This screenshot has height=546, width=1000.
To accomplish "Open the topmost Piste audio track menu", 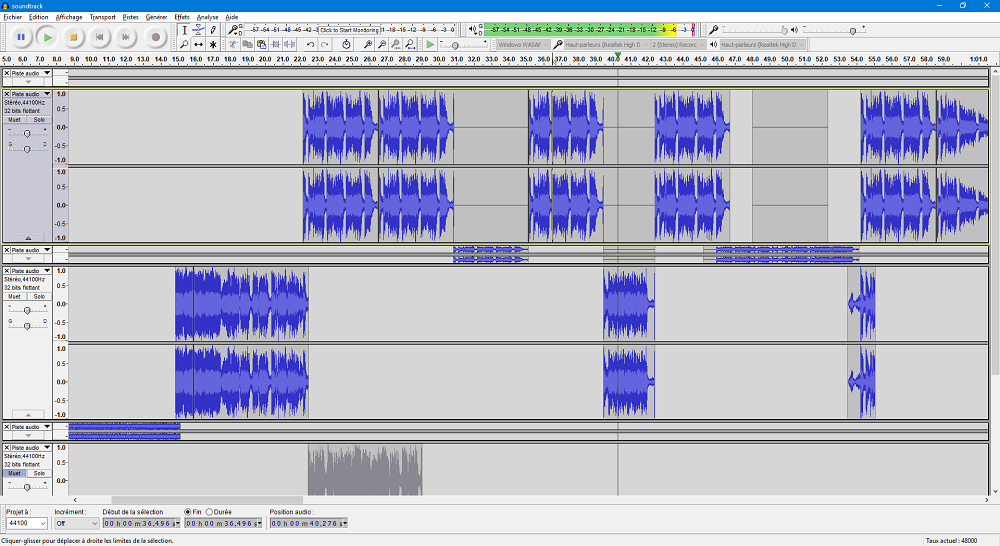I will (x=30, y=73).
